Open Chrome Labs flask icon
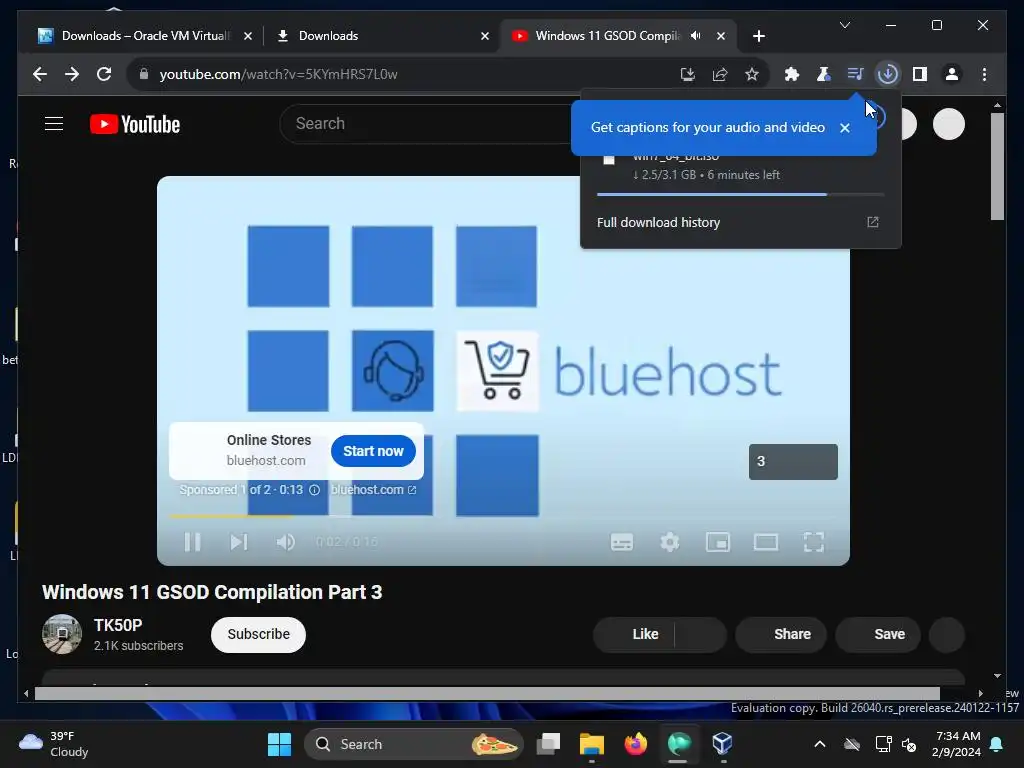This screenshot has height=768, width=1024. [x=824, y=74]
